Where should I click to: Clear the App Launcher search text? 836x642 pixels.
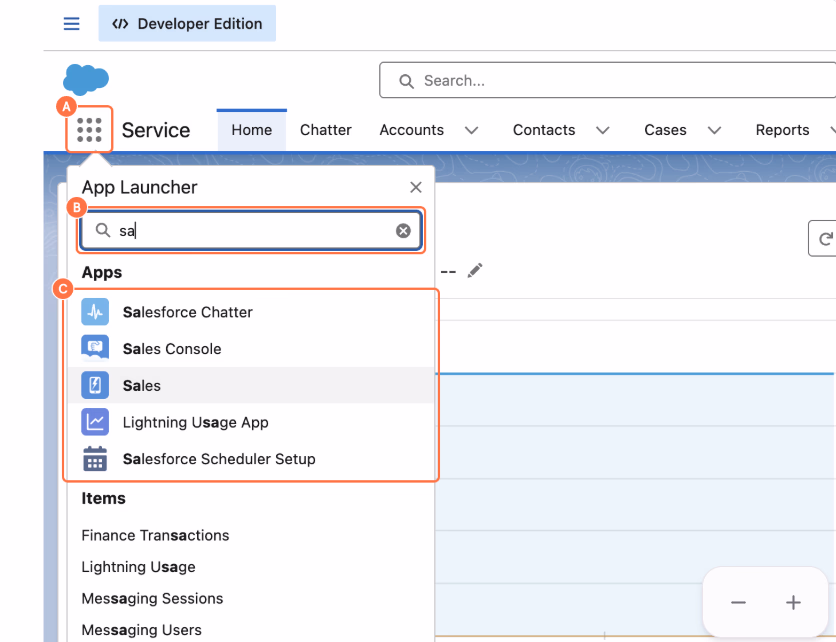pyautogui.click(x=403, y=230)
